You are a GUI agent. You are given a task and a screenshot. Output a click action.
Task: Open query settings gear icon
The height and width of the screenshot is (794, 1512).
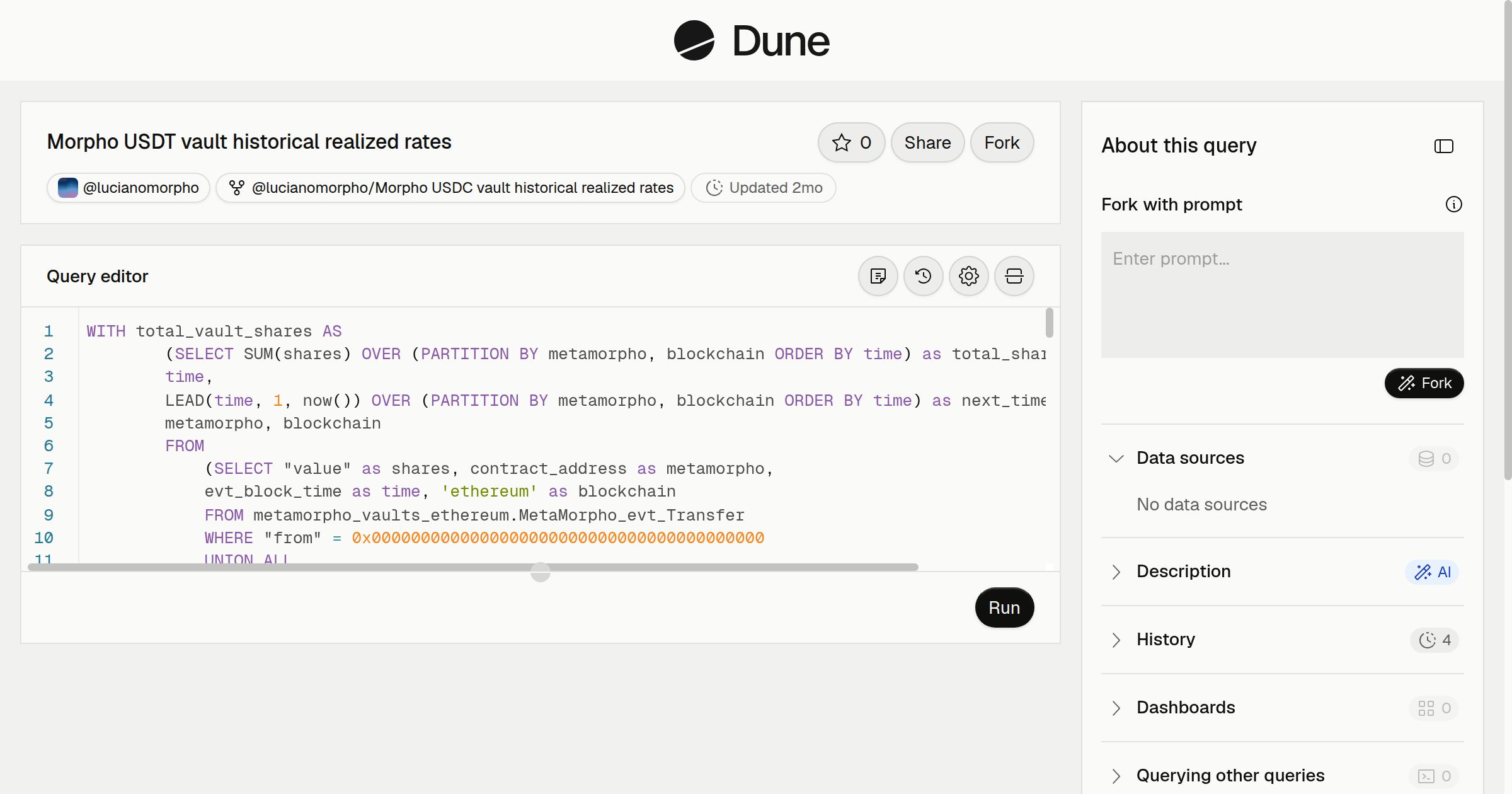point(969,276)
